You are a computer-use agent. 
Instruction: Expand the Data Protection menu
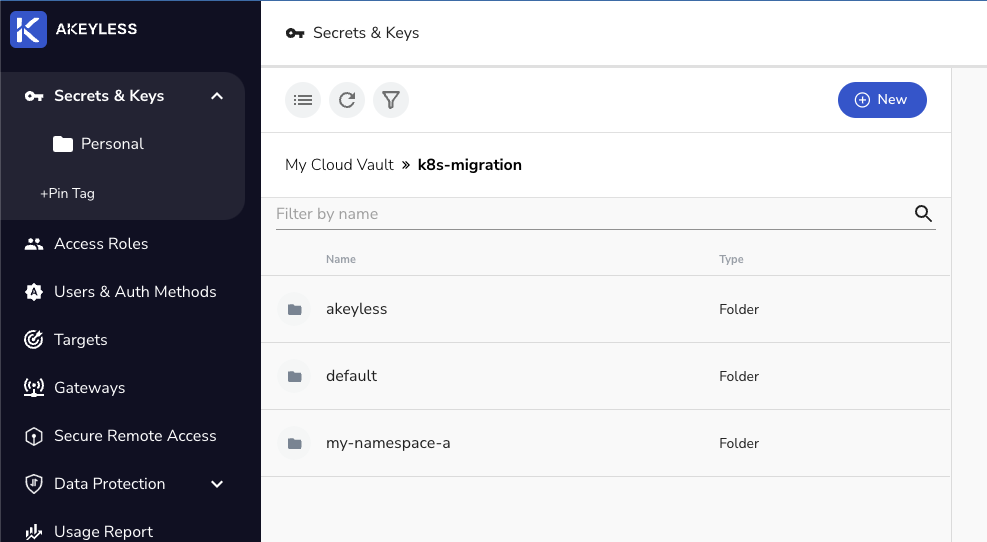[217, 484]
